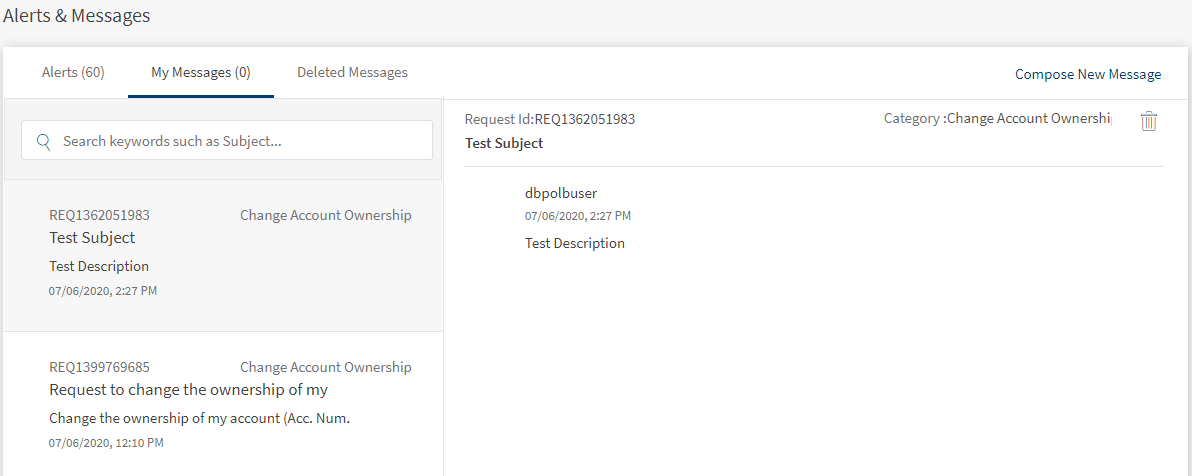Click the magnifying glass search icon
Screen dimensions: 1192x476
[44, 141]
